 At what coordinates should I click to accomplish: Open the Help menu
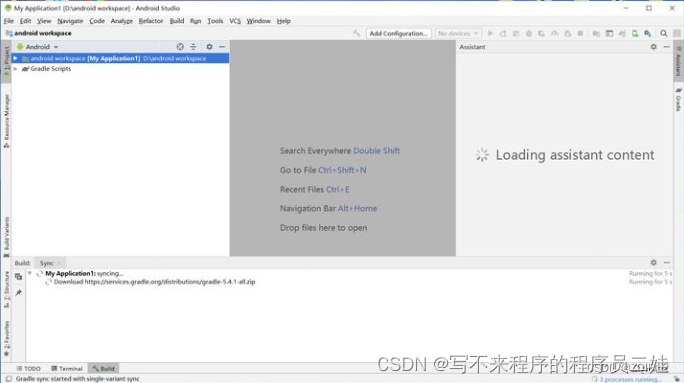(284, 21)
